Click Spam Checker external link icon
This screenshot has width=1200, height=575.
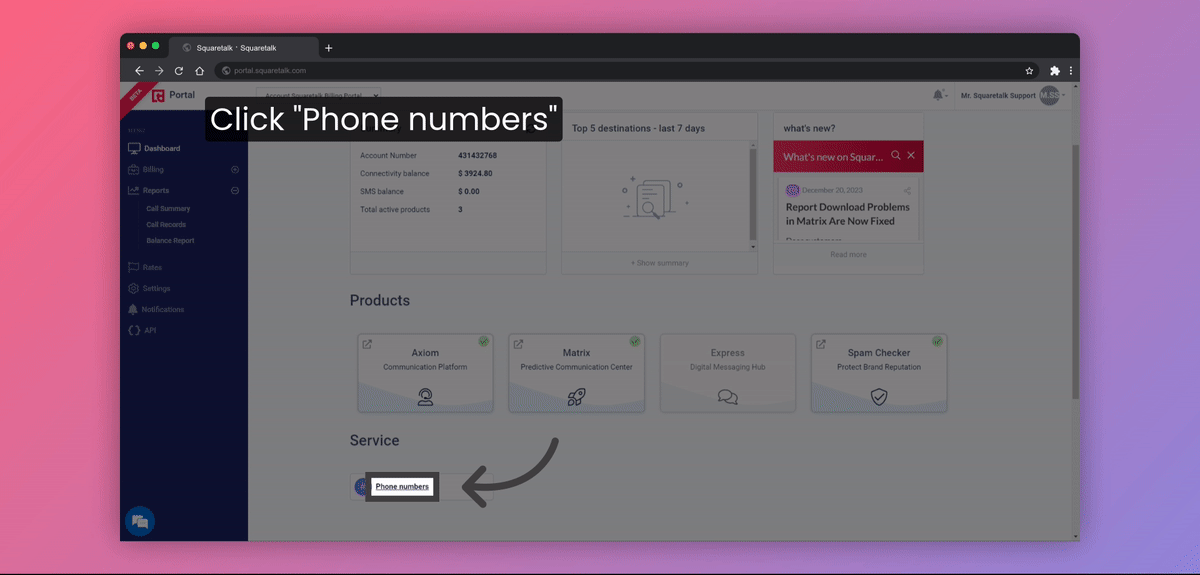[x=821, y=344]
